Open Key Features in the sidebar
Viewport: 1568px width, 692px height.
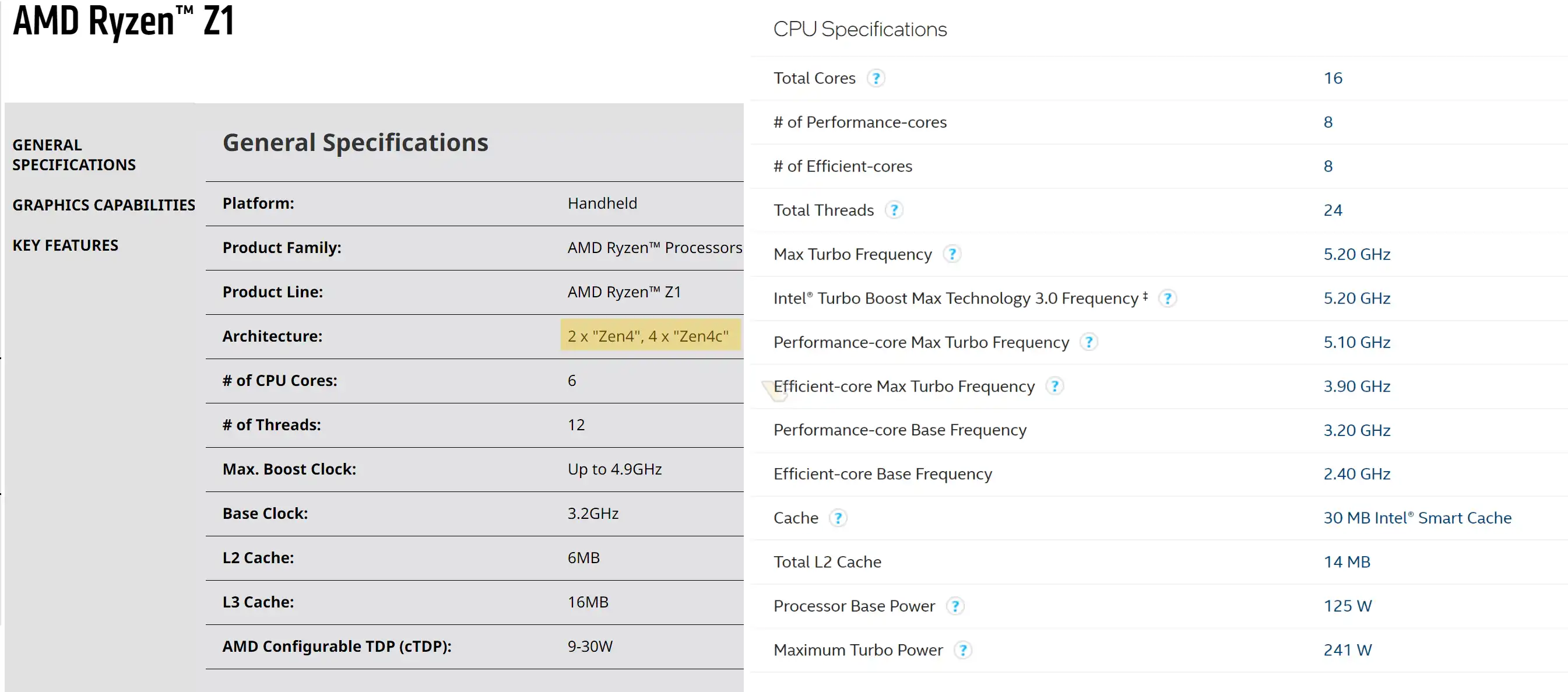65,245
